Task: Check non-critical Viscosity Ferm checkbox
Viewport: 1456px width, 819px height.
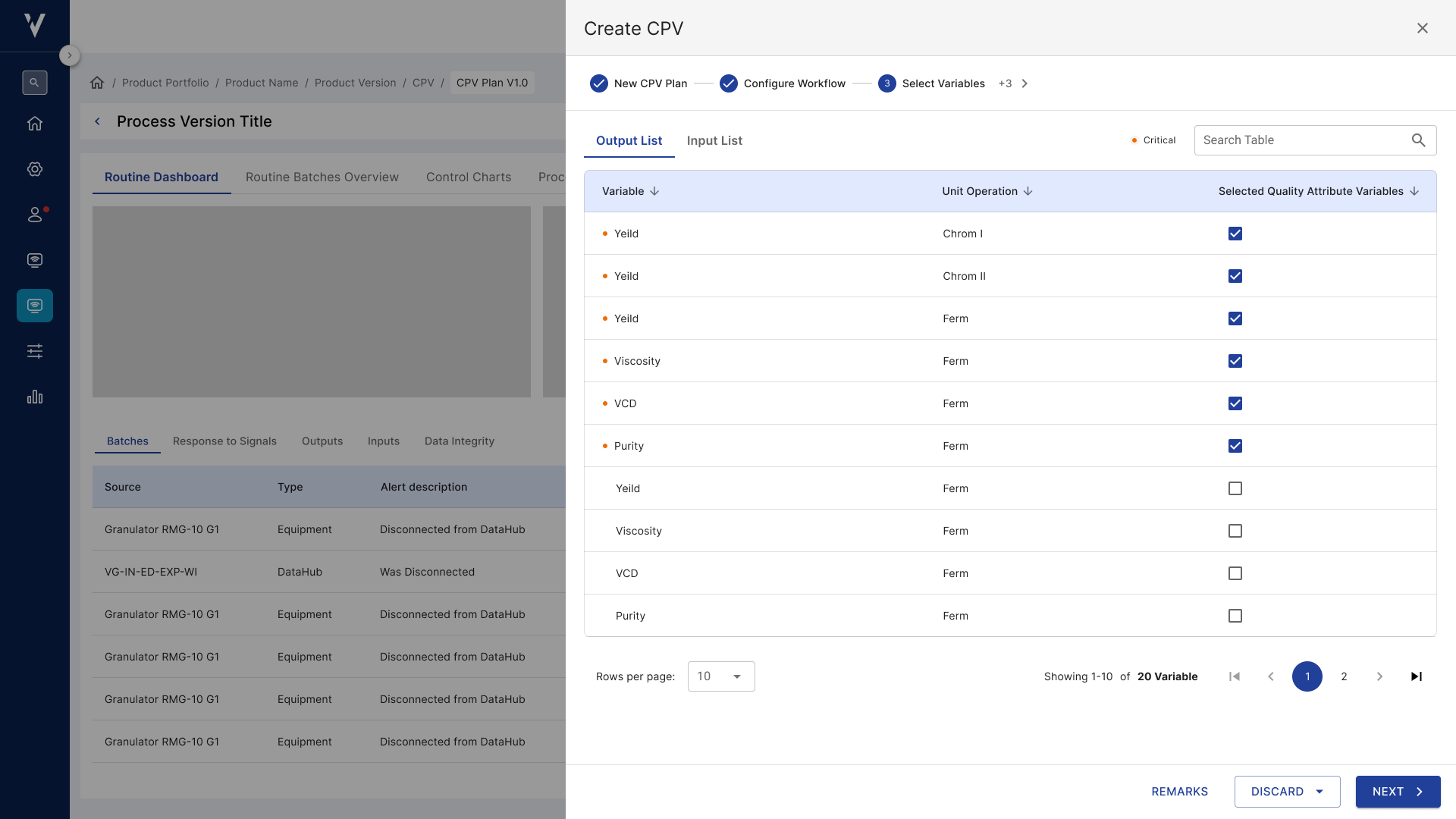Action: [1235, 531]
